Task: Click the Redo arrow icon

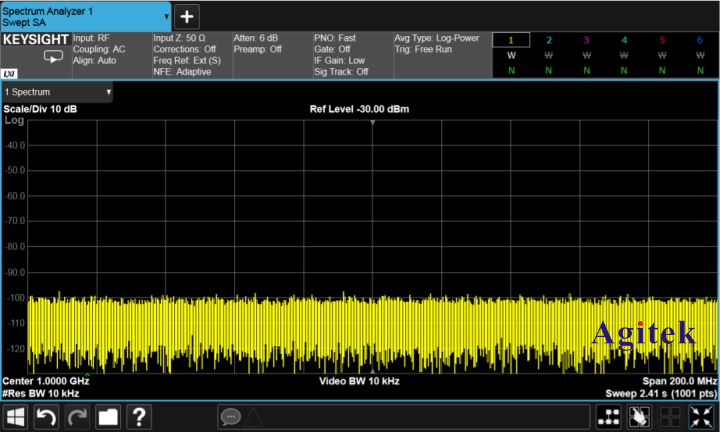Action: [x=77, y=416]
